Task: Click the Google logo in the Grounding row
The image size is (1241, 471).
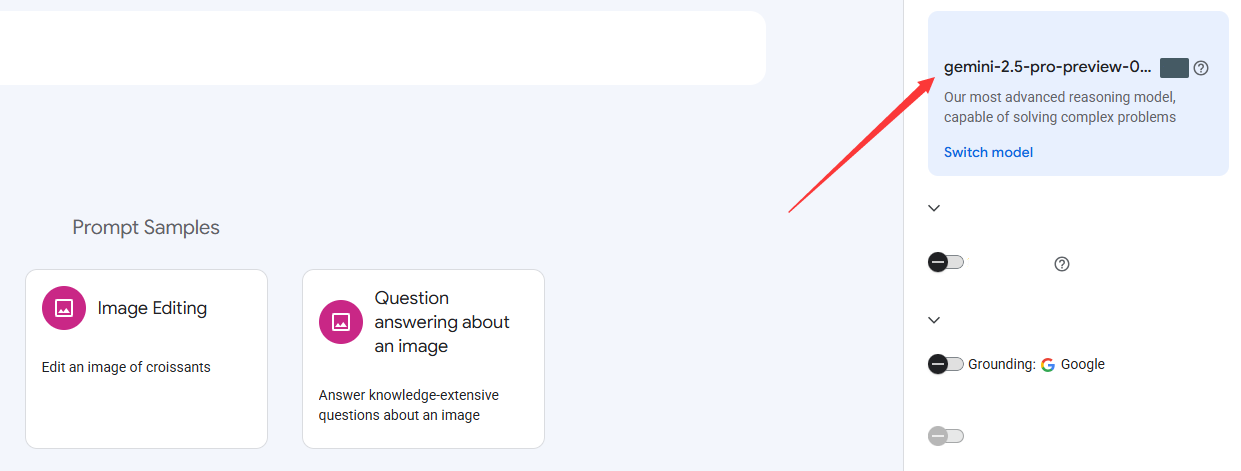Action: 1048,364
